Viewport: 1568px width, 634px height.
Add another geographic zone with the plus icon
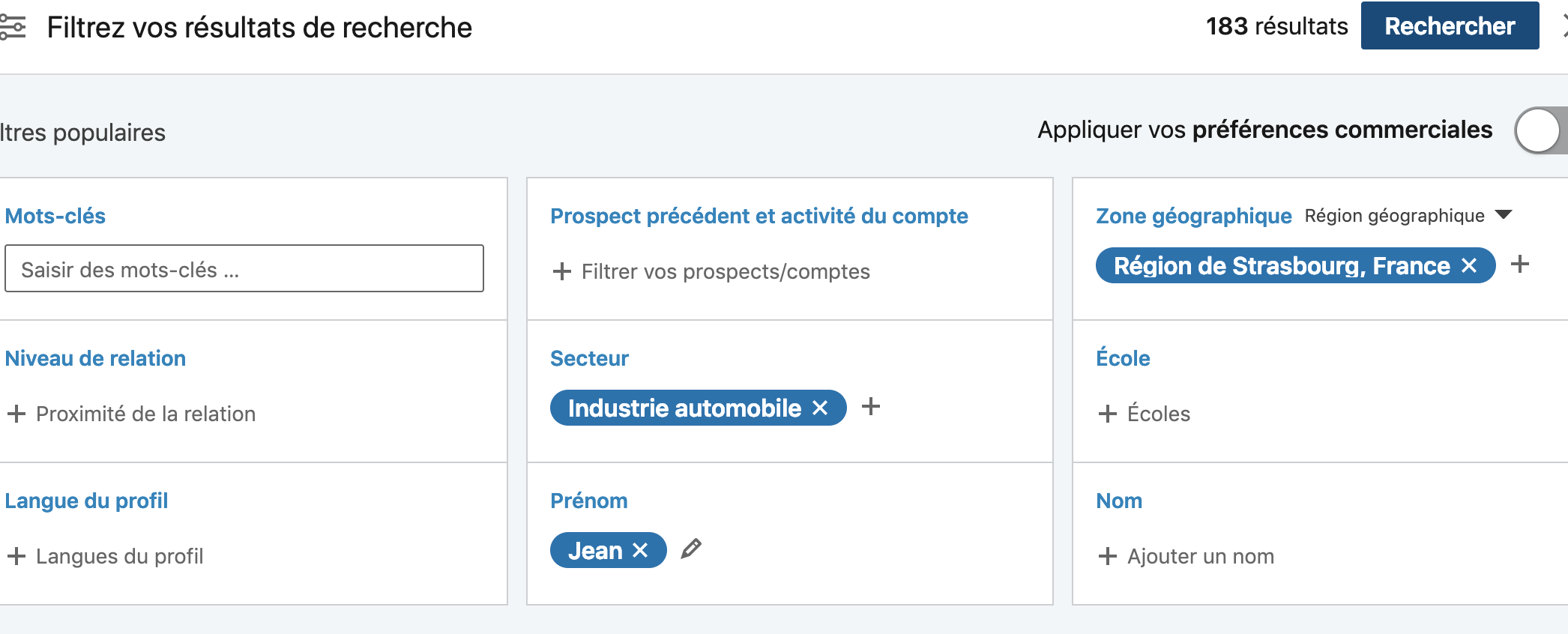point(1520,265)
